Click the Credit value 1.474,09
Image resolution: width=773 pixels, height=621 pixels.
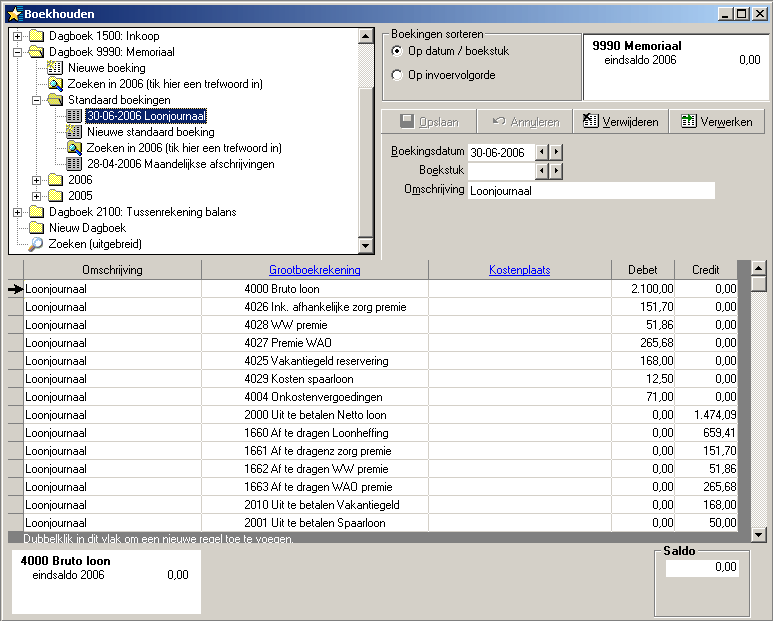coord(706,415)
